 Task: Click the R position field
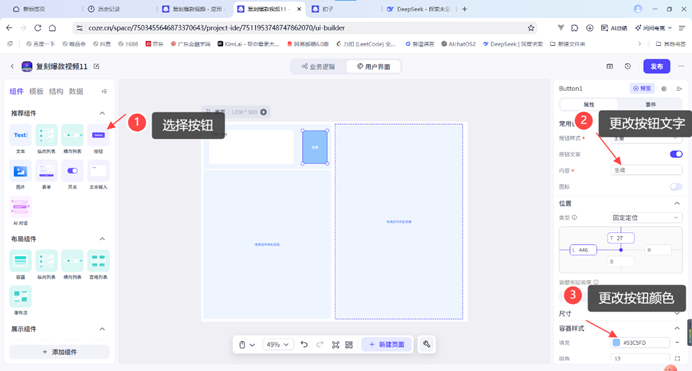coord(658,250)
